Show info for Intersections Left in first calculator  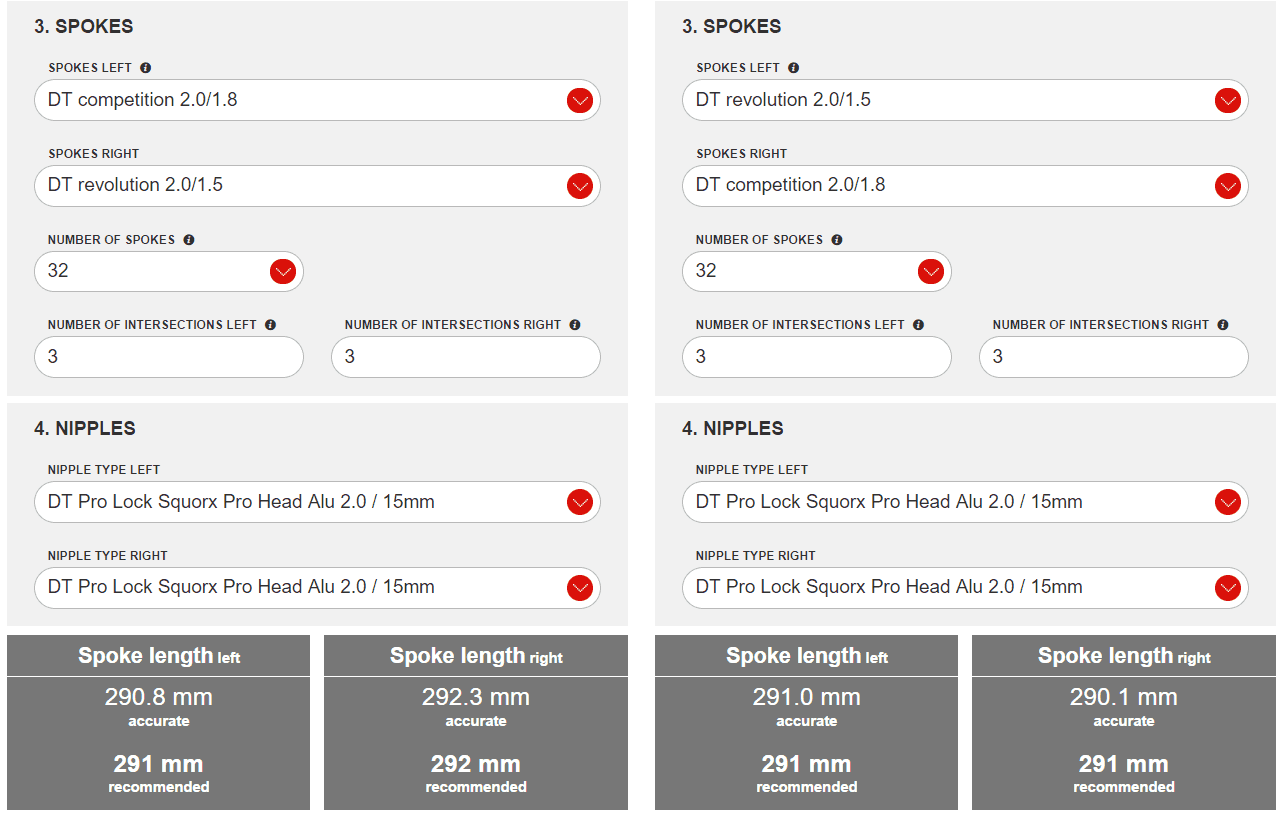pos(271,325)
